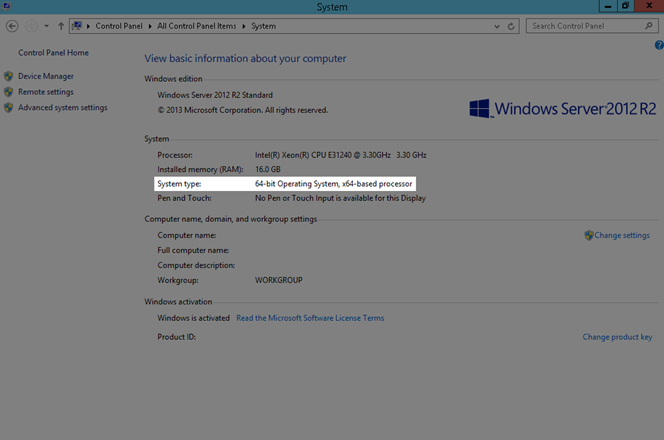Click the search magnifier icon
This screenshot has height=440, width=664.
pyautogui.click(x=649, y=26)
